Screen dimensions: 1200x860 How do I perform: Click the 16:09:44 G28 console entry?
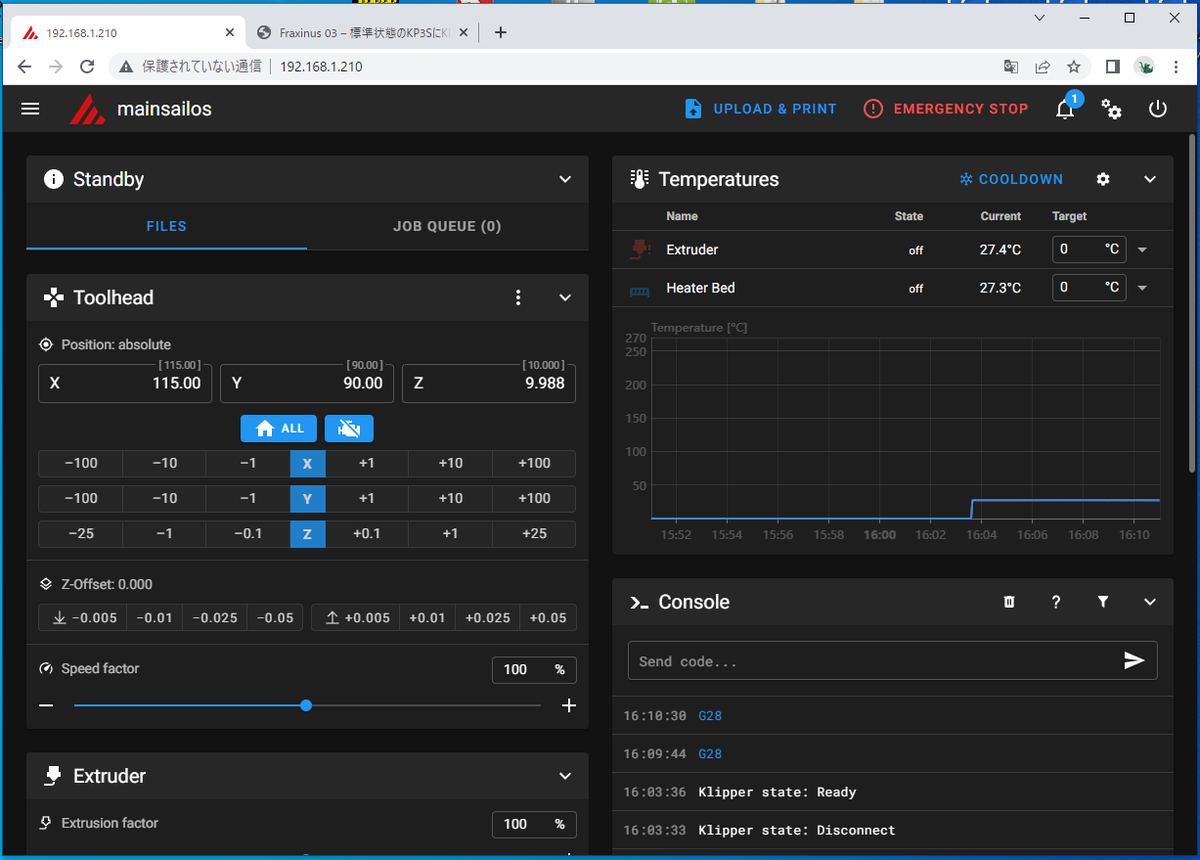(710, 754)
